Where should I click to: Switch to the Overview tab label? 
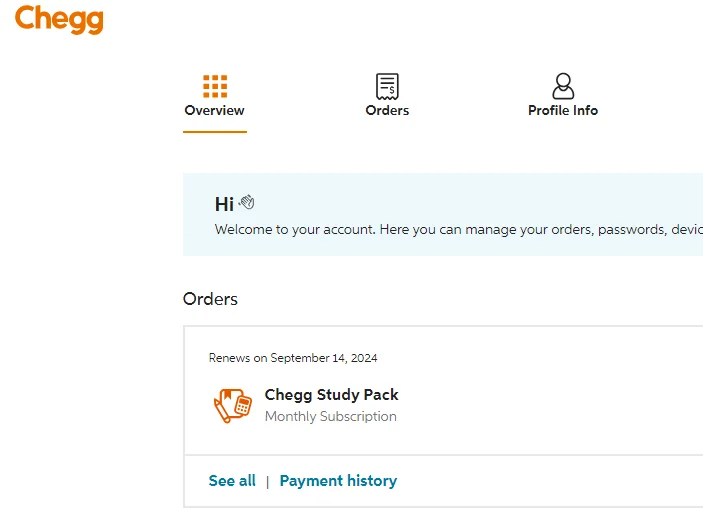point(214,110)
